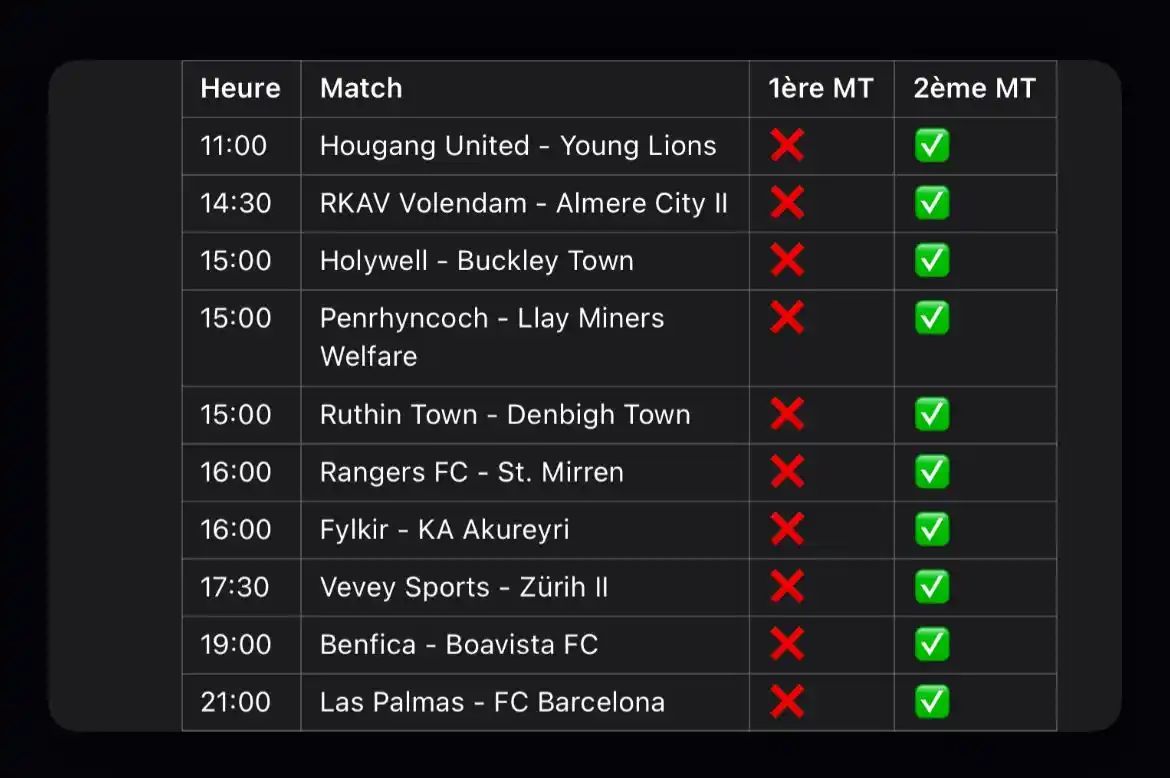
Task: Click the red cross for Benfica - Boavista FC
Action: tap(787, 644)
